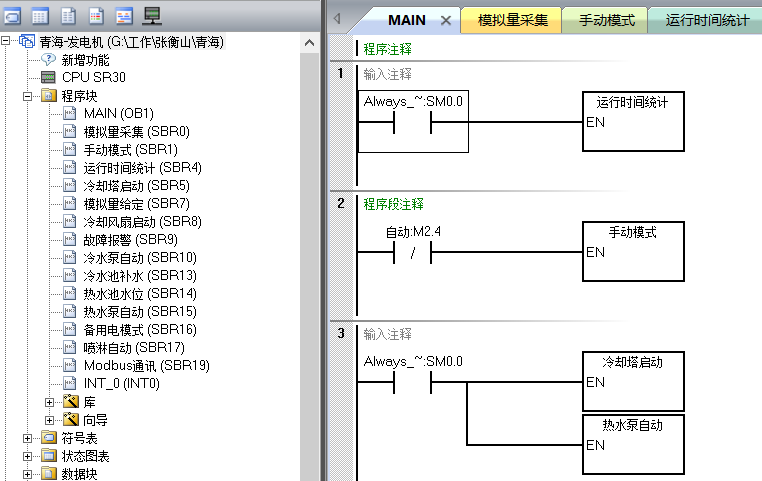Expand the 状态图表 folder
Viewport: 762px width, 481px height.
click(x=28, y=456)
